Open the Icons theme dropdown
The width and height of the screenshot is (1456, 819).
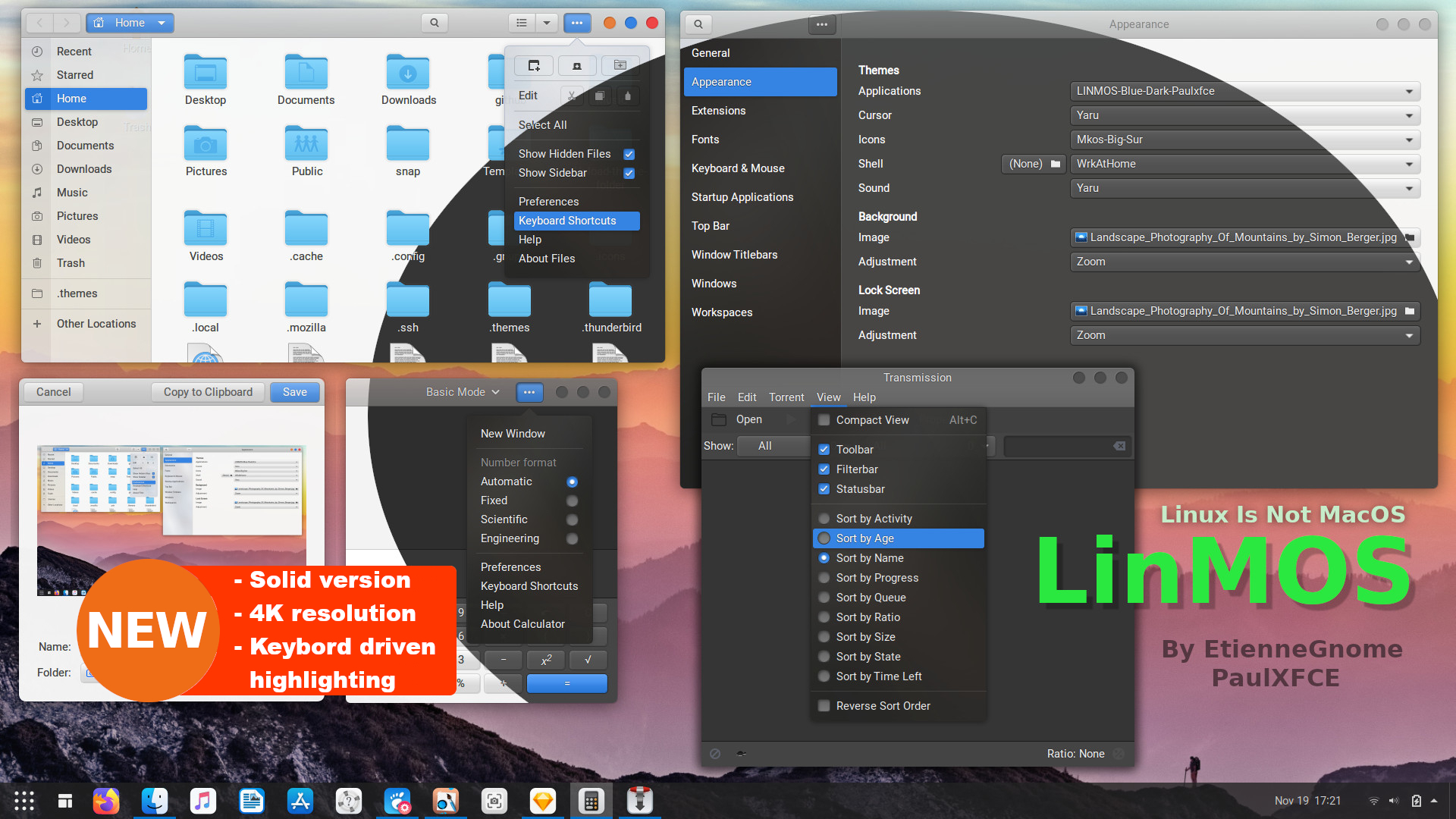1244,140
